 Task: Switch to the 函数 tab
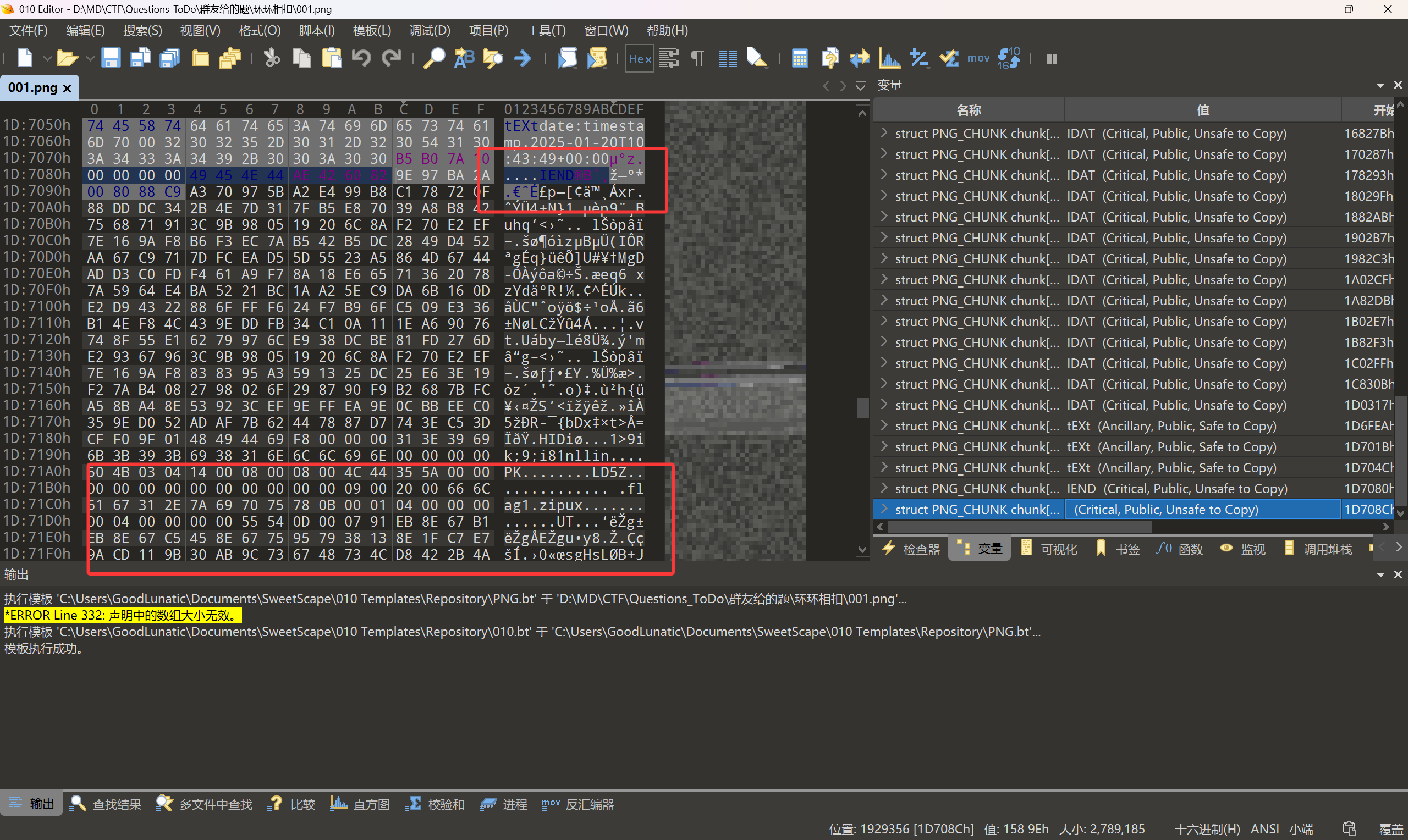(1179, 549)
